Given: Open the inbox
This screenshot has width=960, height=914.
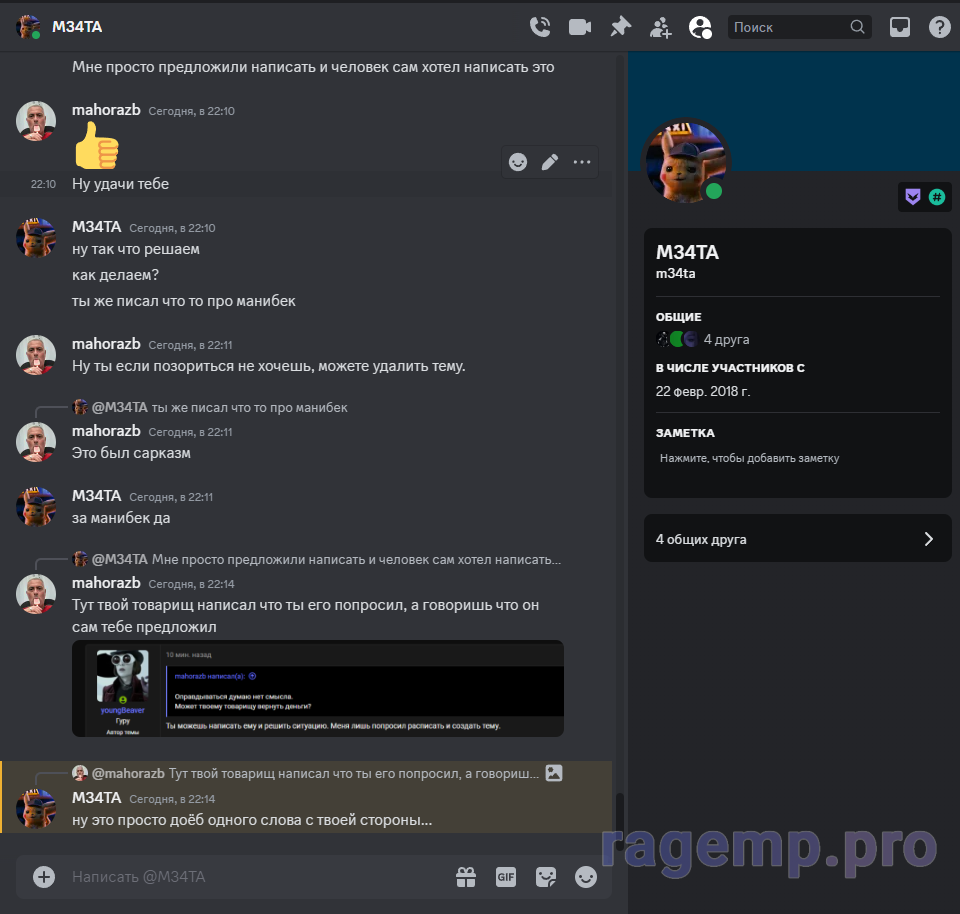Looking at the screenshot, I should pyautogui.click(x=900, y=27).
